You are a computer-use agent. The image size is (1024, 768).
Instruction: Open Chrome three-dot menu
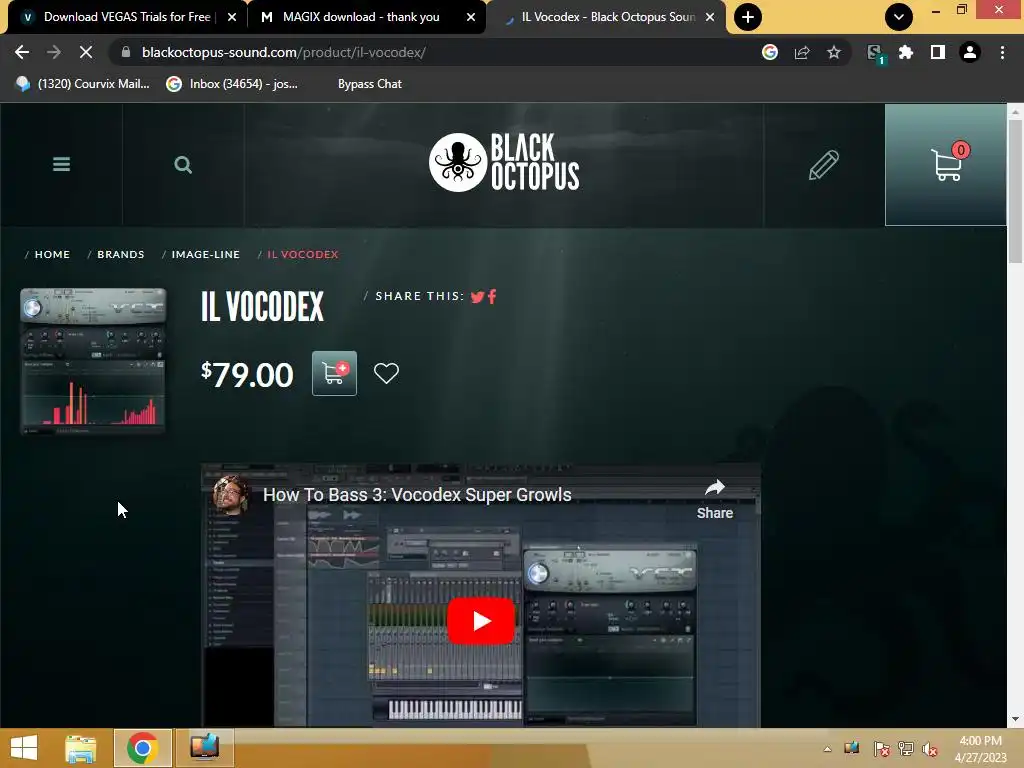point(1002,52)
